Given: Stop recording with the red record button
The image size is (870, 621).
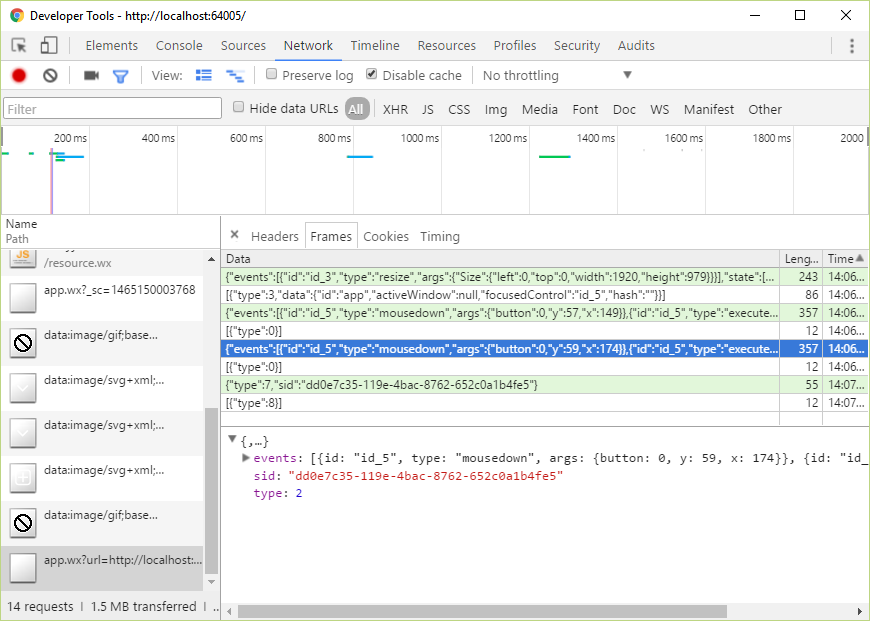Looking at the screenshot, I should click(x=19, y=75).
